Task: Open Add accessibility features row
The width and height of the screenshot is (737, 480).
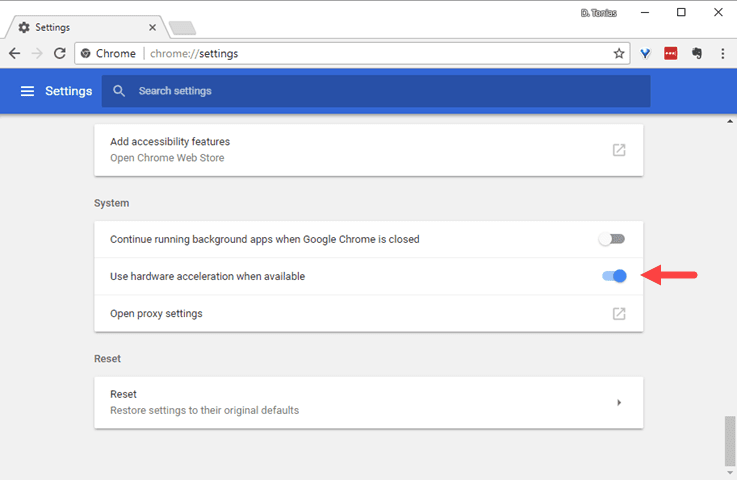Action: (x=368, y=150)
